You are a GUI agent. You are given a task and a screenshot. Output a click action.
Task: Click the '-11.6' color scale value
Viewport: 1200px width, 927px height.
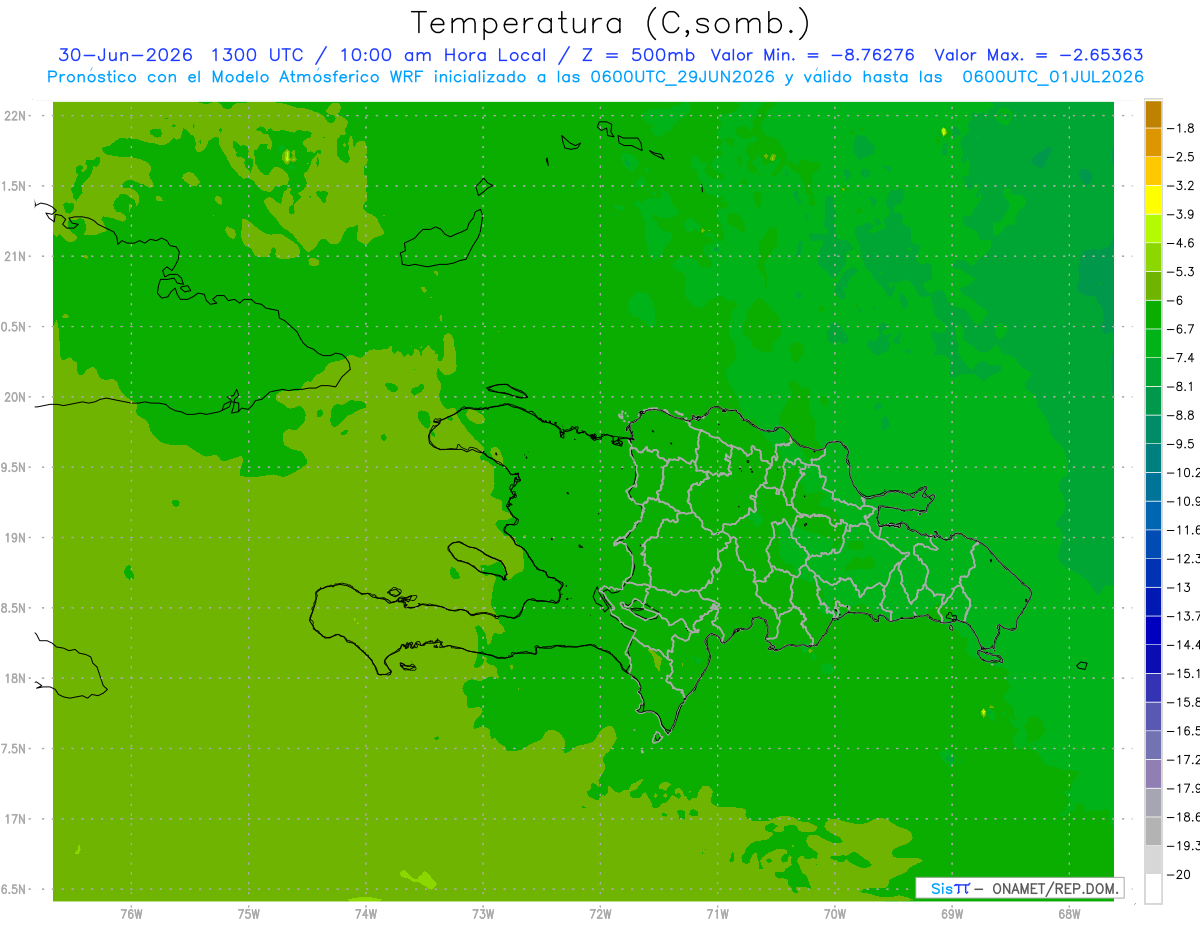[x=1183, y=530]
